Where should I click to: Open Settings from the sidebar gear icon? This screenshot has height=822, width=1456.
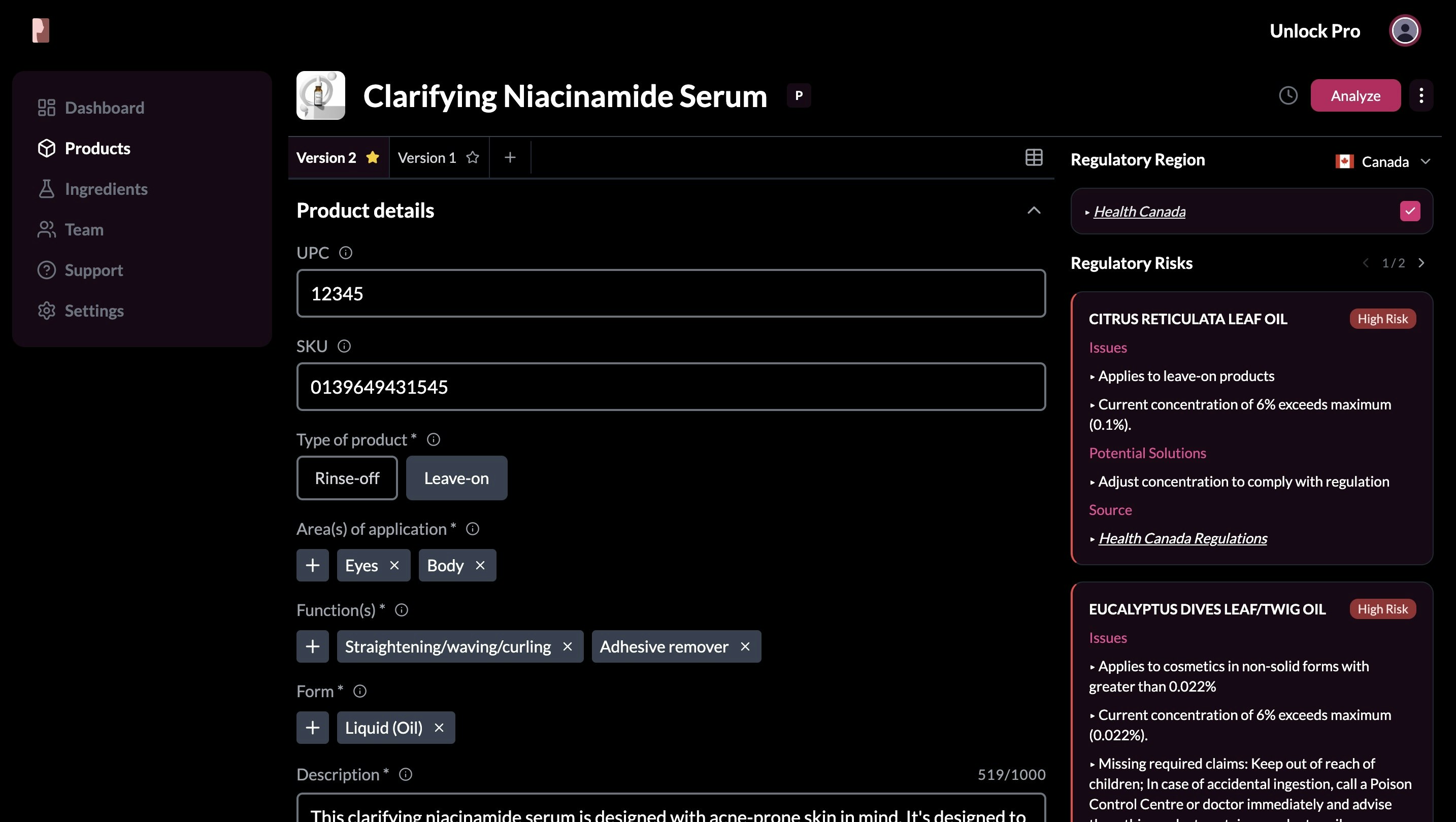pyautogui.click(x=94, y=310)
